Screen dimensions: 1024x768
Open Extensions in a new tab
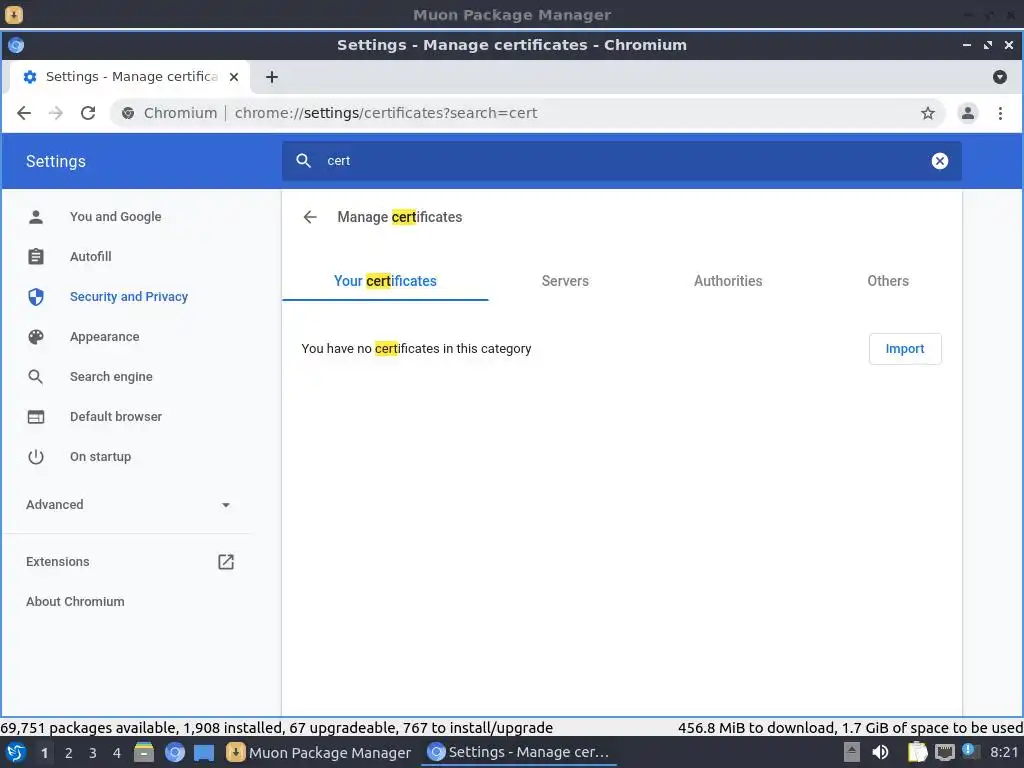tap(57, 562)
